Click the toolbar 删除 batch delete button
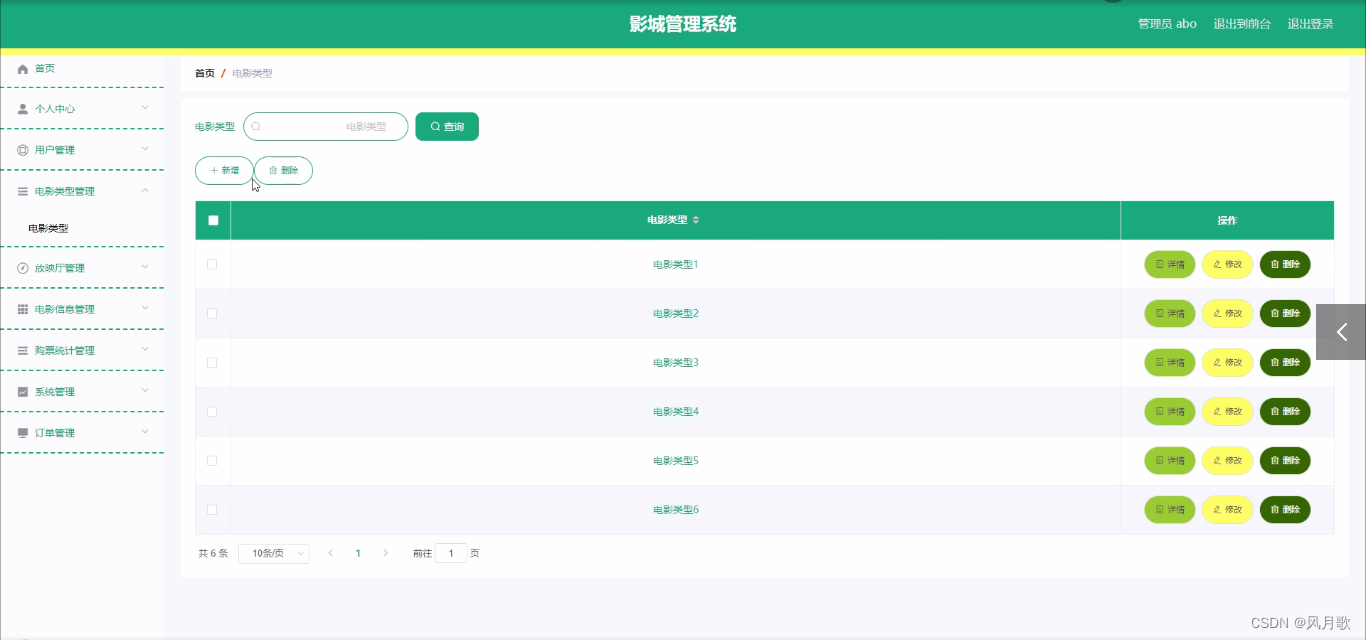The width and height of the screenshot is (1366, 640). click(x=283, y=171)
